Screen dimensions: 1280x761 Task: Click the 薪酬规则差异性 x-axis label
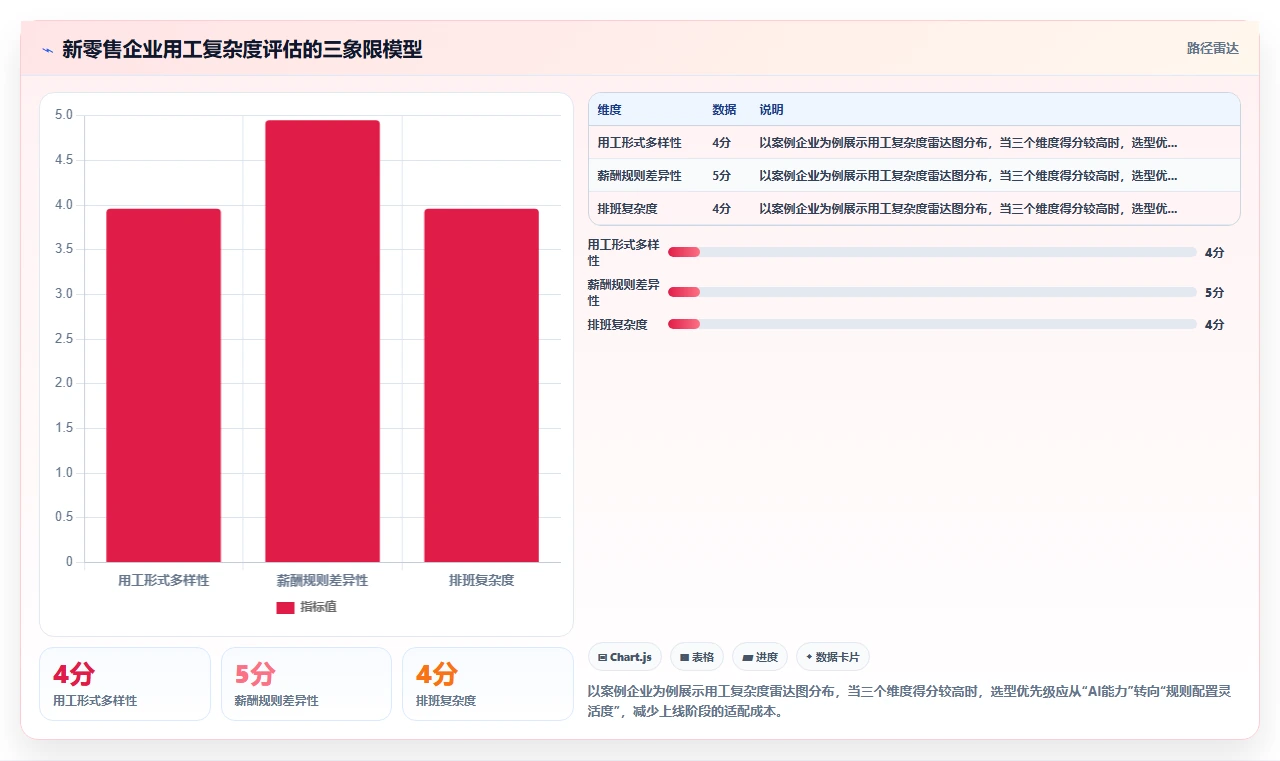pos(322,580)
